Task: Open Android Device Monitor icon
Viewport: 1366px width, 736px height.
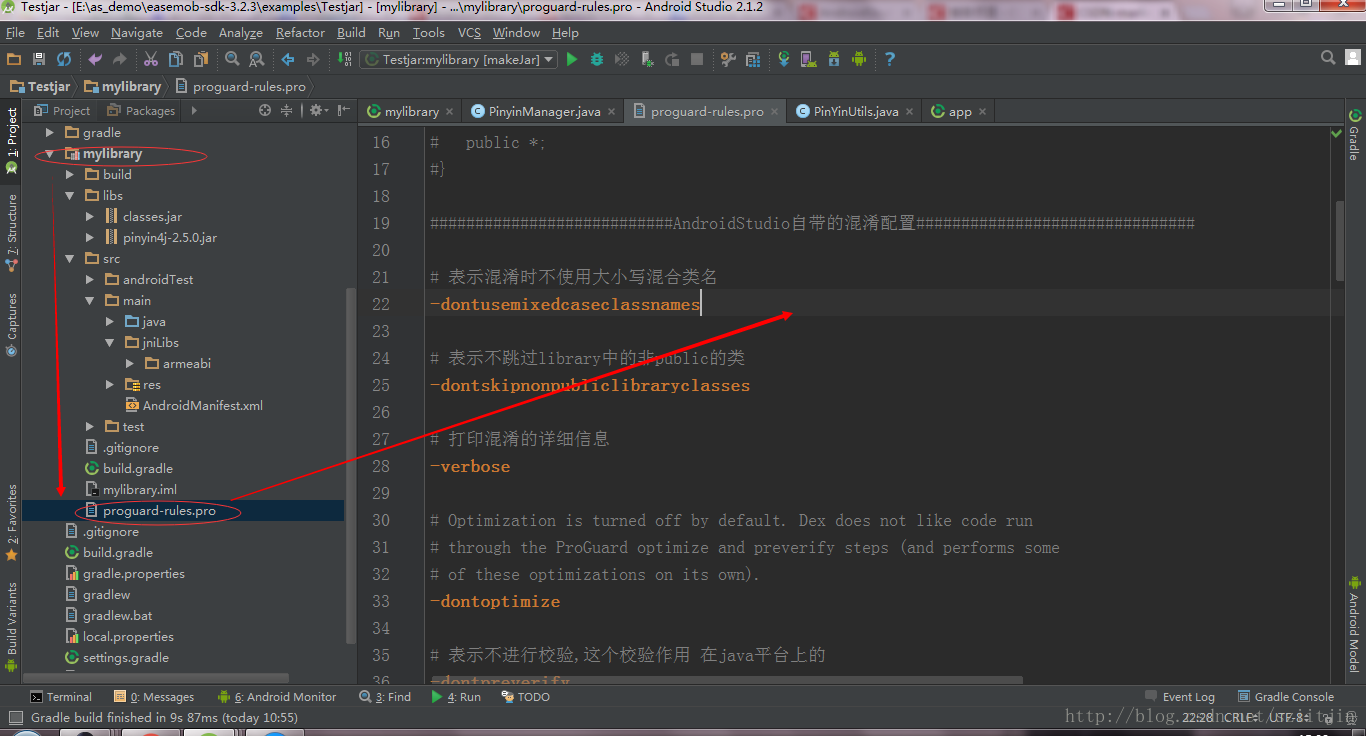Action: [859, 59]
